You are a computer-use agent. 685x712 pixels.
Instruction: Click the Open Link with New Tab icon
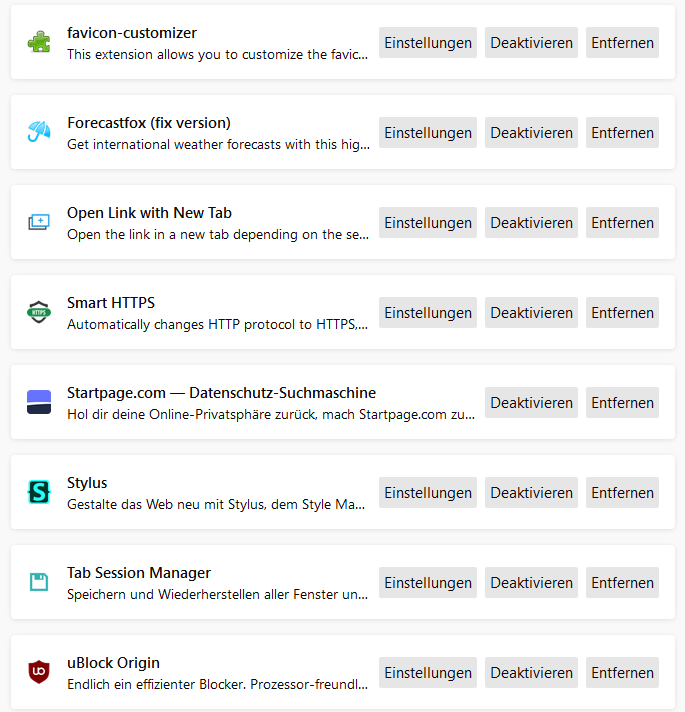point(39,223)
